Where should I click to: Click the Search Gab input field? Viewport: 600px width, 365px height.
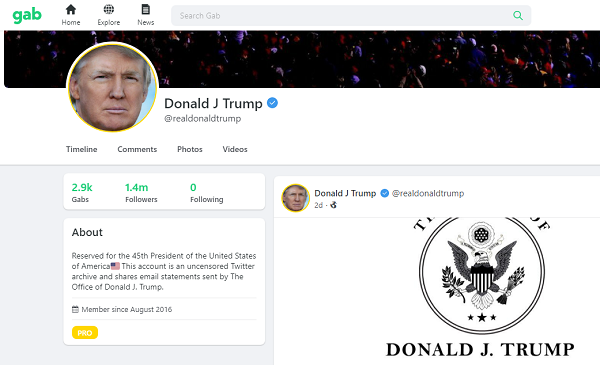[x=351, y=16]
